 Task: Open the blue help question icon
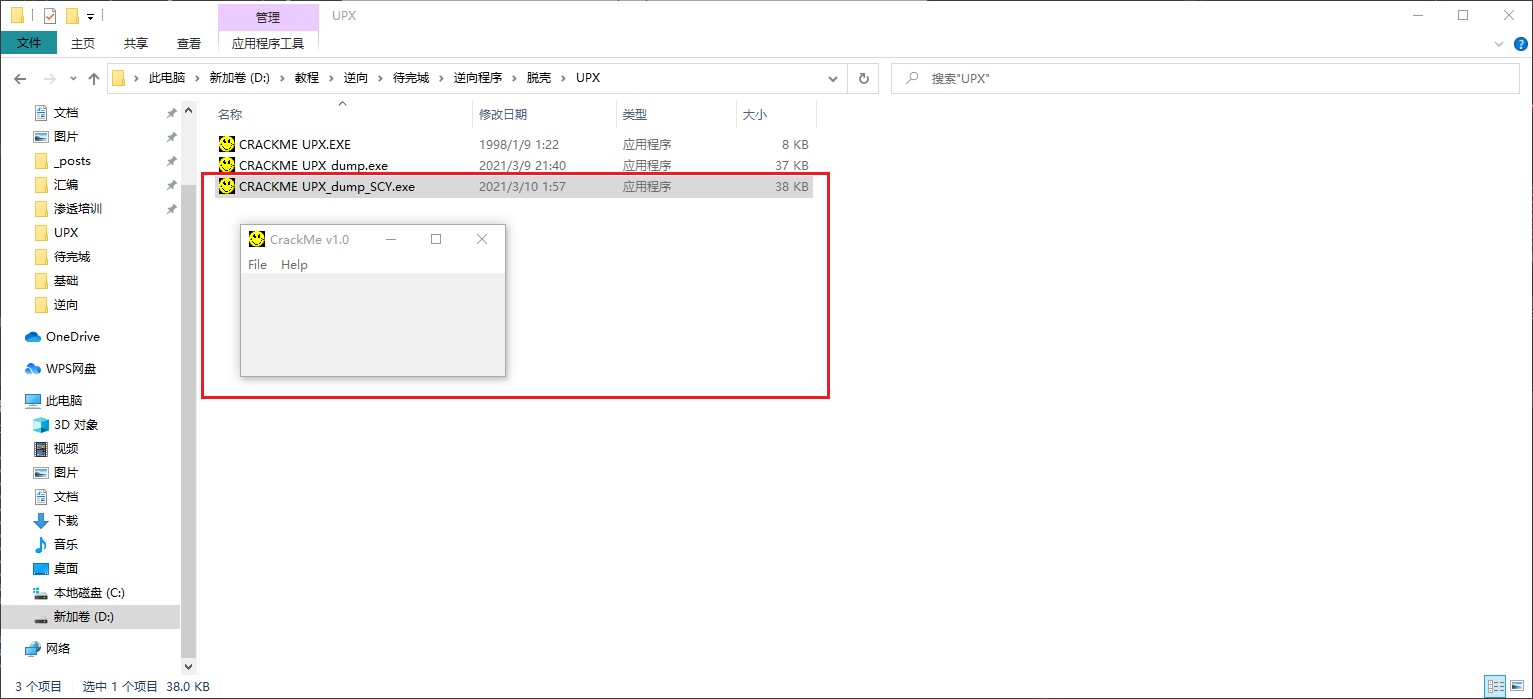tap(1519, 43)
